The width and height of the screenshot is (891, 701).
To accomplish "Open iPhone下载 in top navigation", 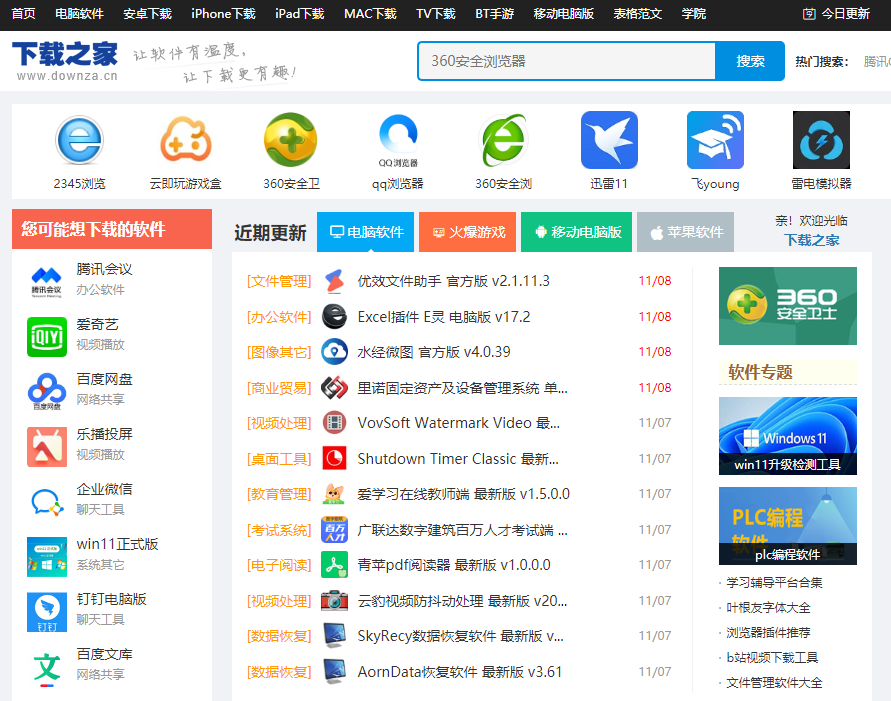I will point(223,14).
